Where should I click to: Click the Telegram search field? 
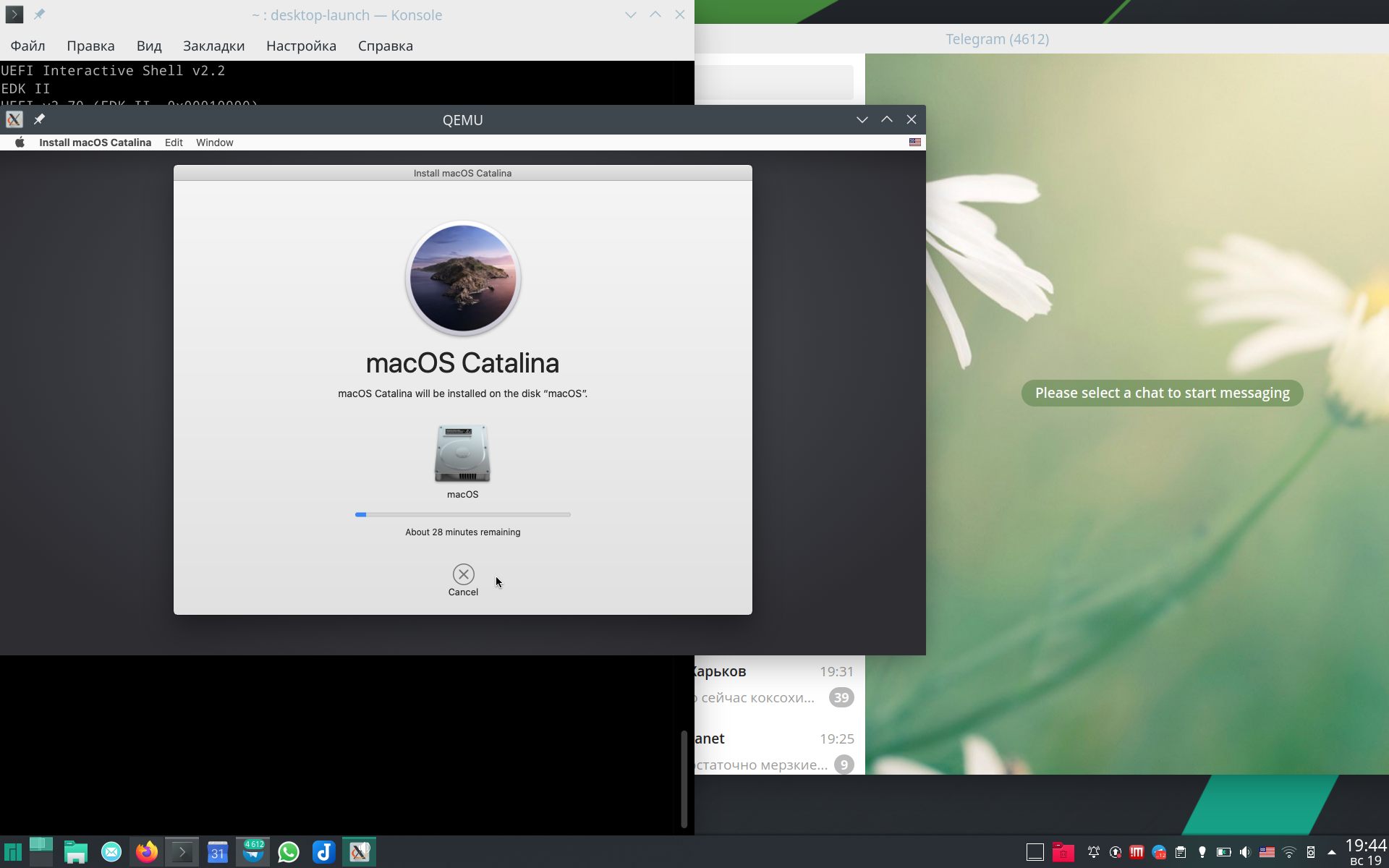coord(774,82)
